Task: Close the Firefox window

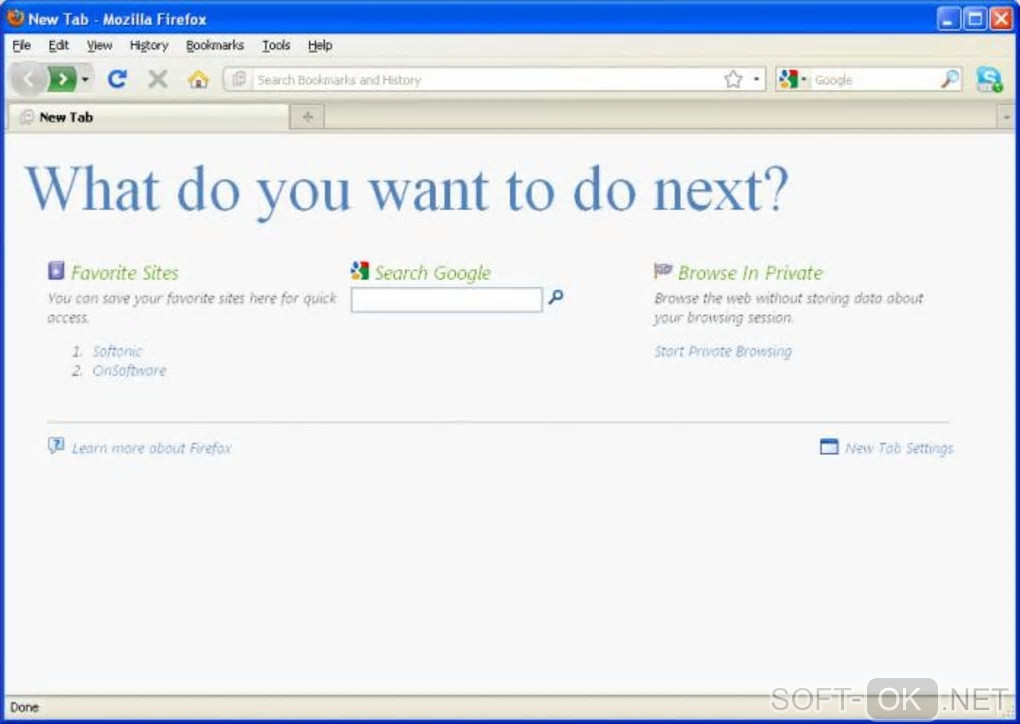Action: coord(1001,19)
